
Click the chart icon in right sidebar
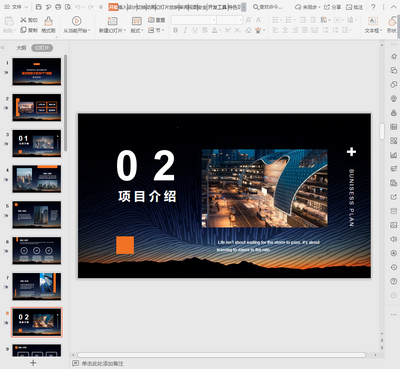[x=394, y=155]
